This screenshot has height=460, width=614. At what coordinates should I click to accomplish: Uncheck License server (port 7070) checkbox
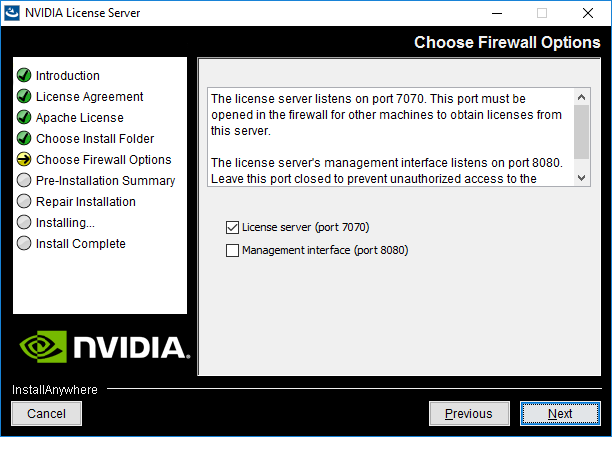233,228
